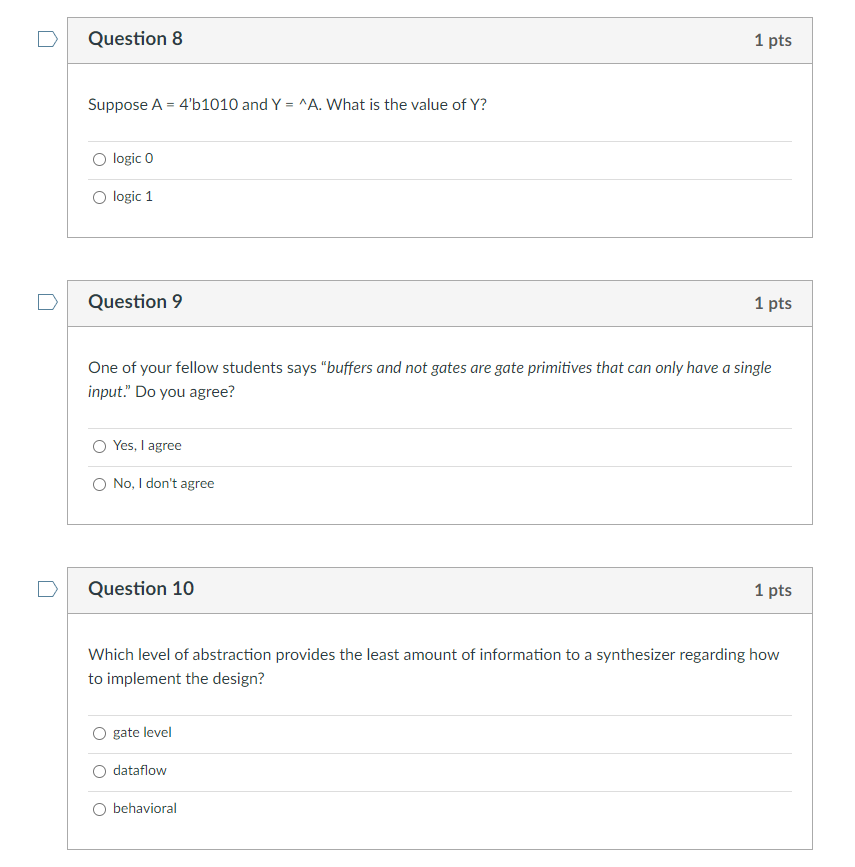855x867 pixels.
Task: Click the Question 8 header
Action: (x=135, y=39)
